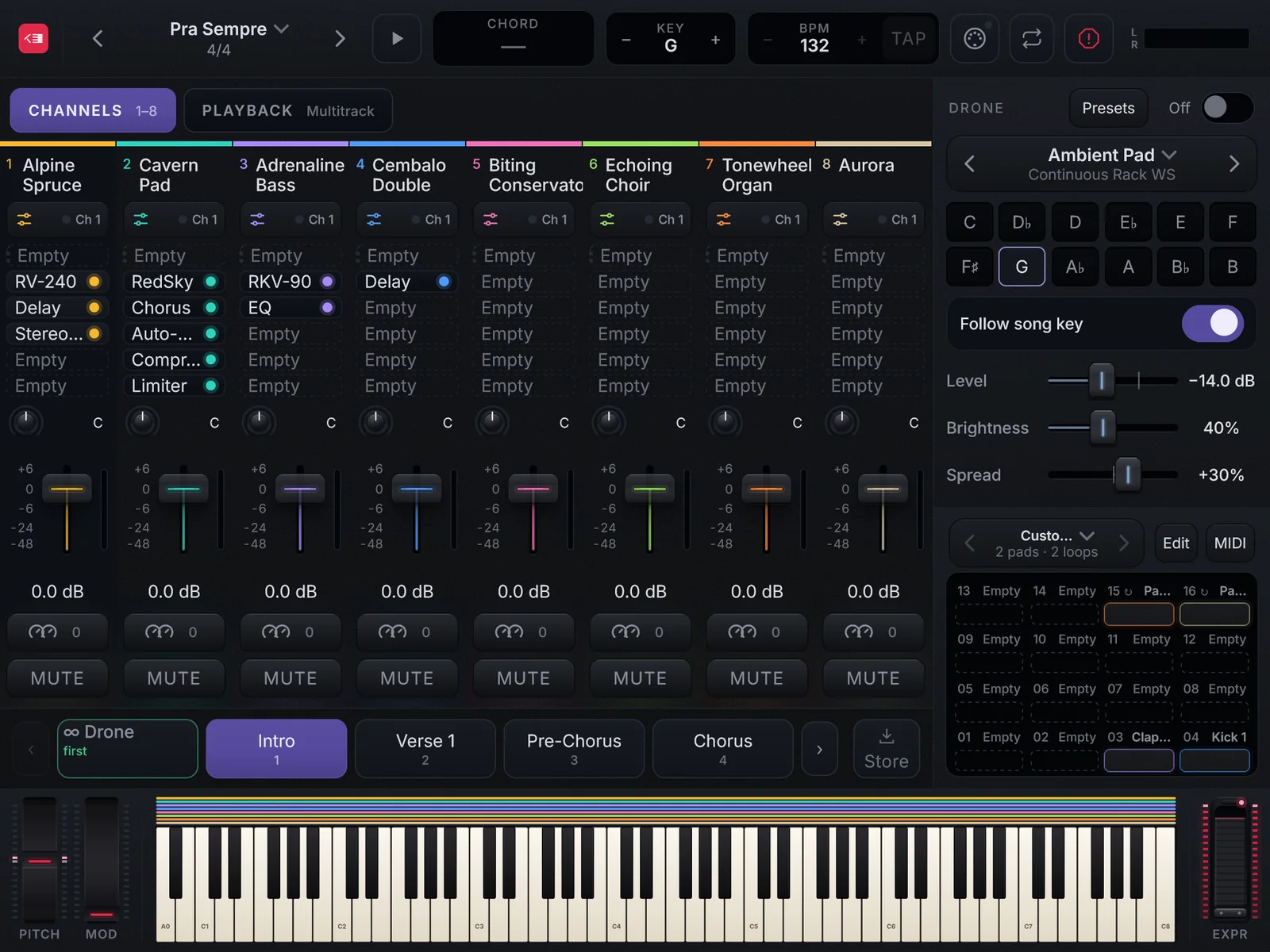Viewport: 1270px width, 952px height.
Task: Toggle the Drone Off switch
Action: 1227,108
